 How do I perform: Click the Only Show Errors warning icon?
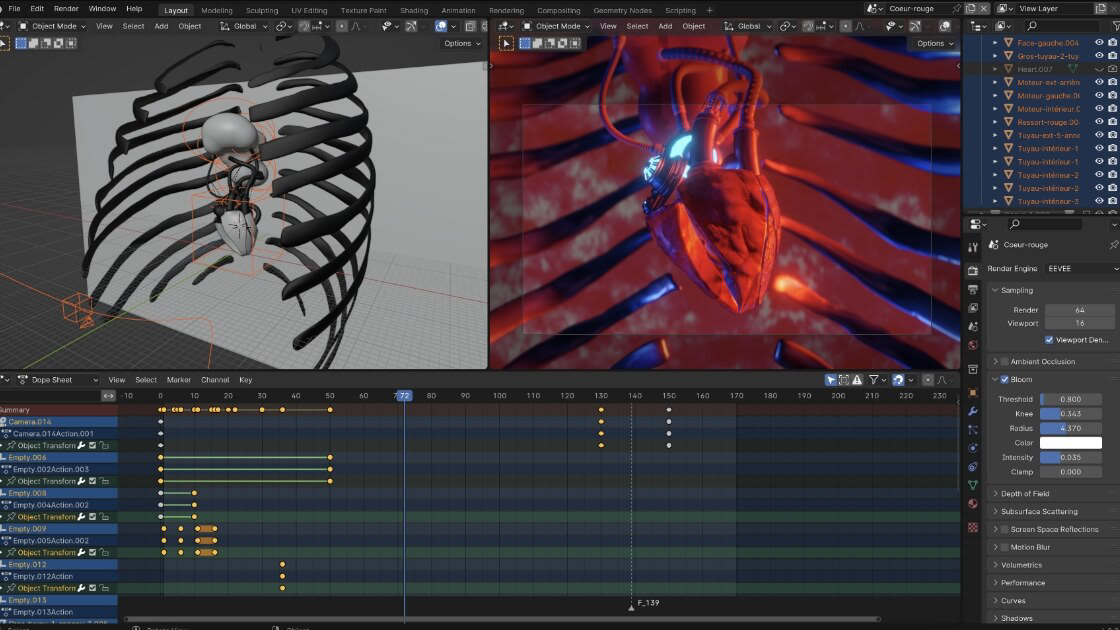[x=857, y=380]
